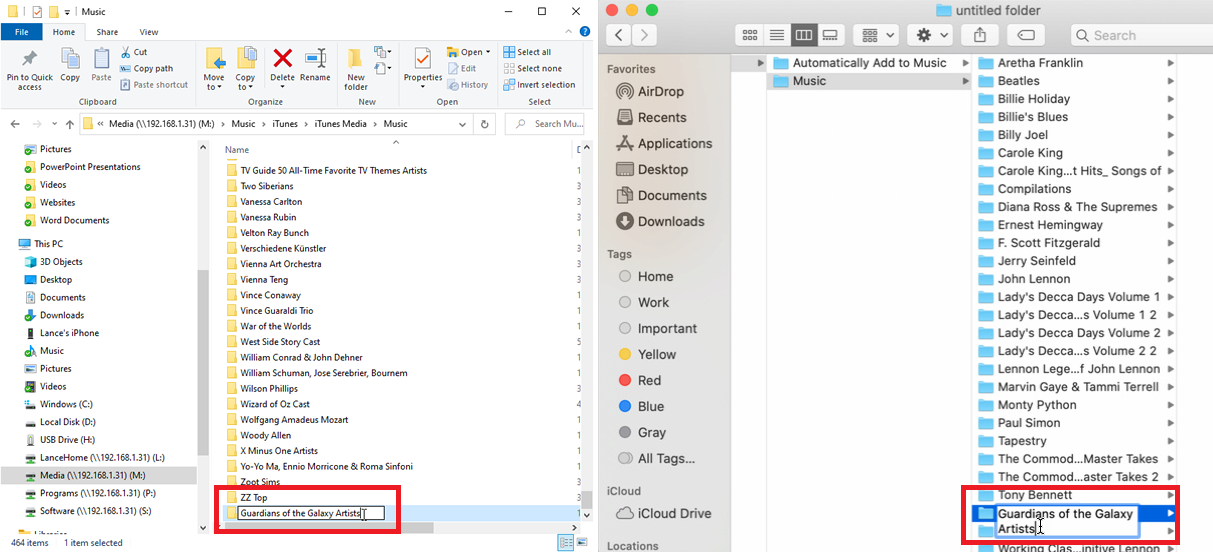Click the Rename icon in ribbon

(x=315, y=59)
